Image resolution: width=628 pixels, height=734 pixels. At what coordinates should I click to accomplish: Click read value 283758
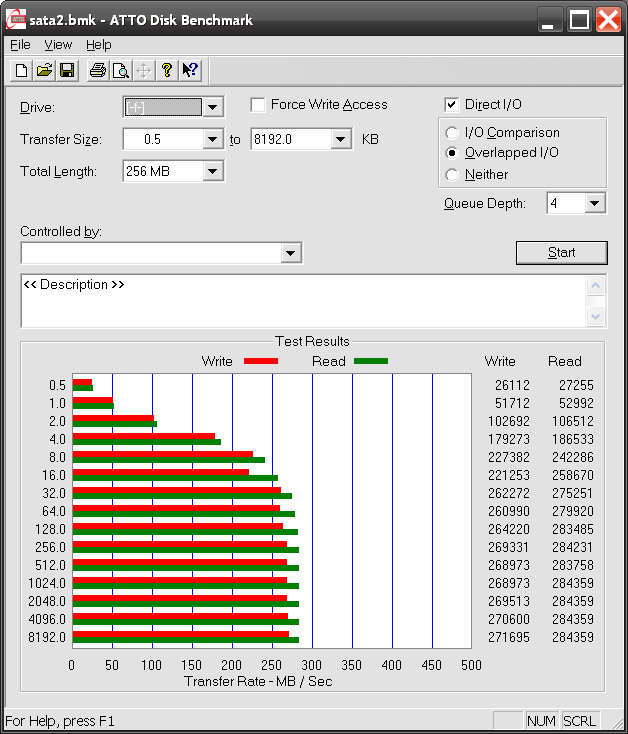[x=573, y=565]
